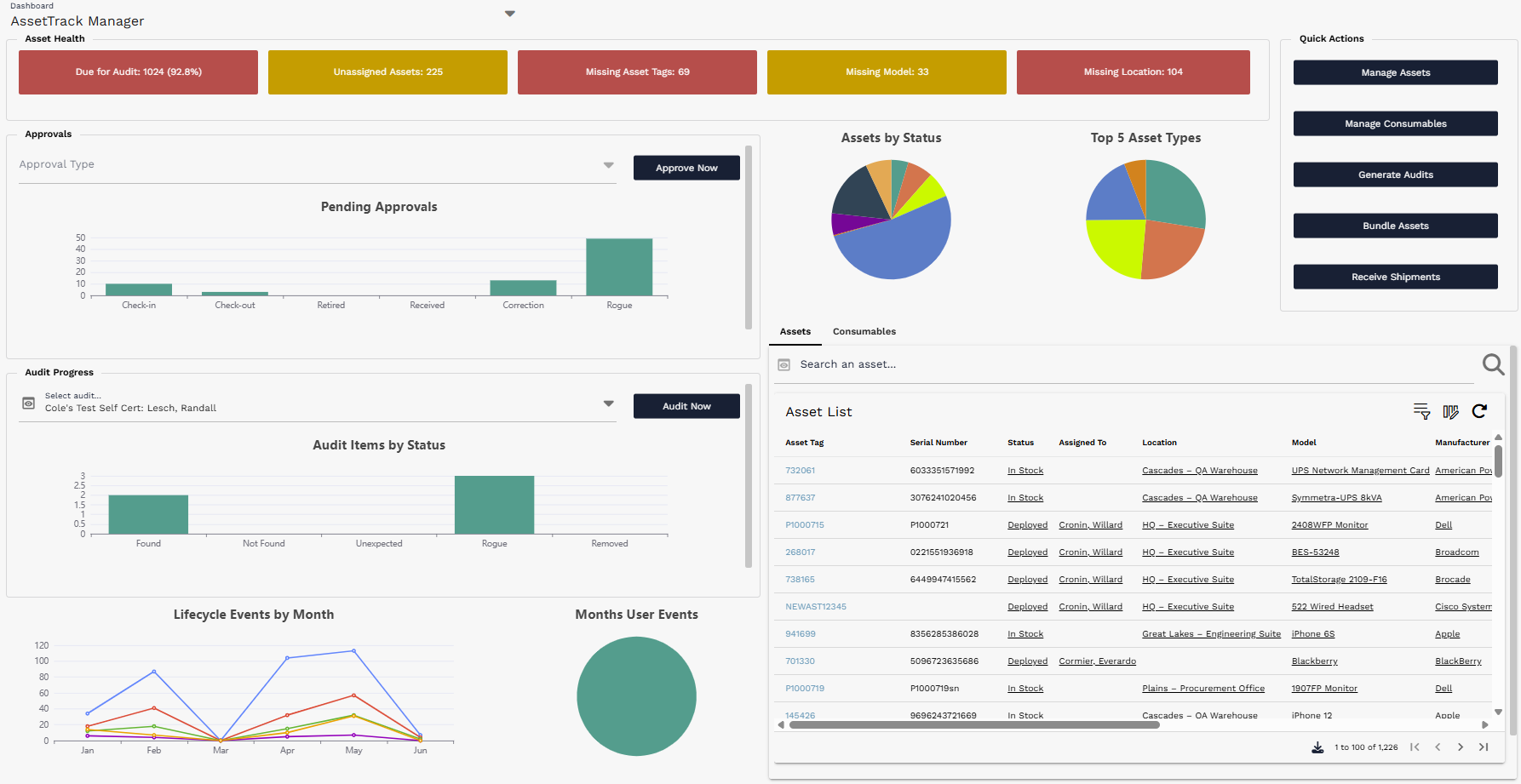Open Plains – Procurement Office location link

coord(1203,689)
